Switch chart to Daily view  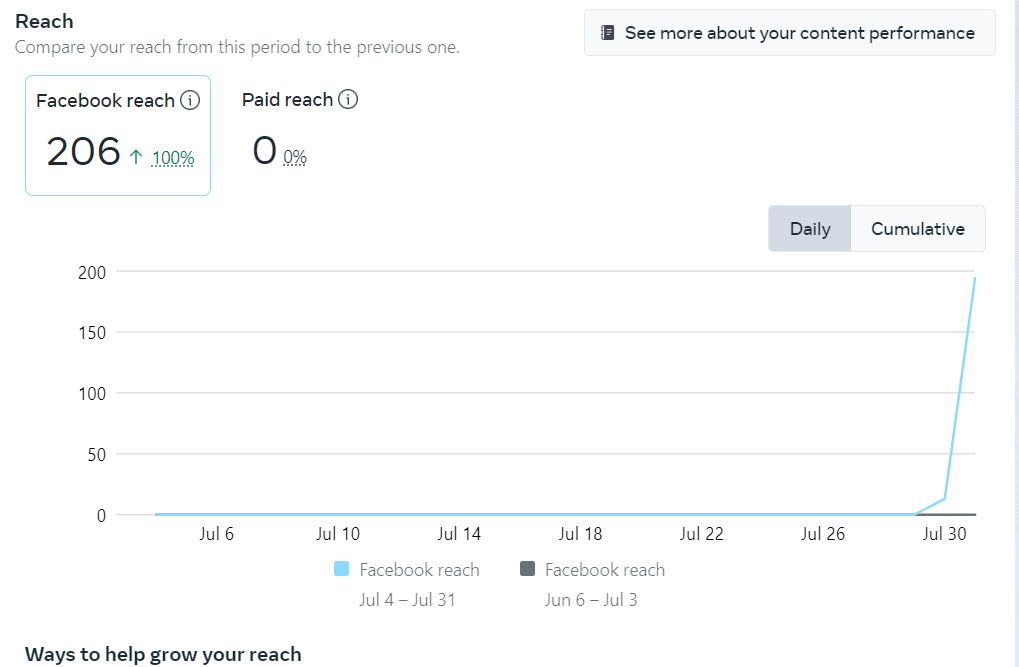(810, 229)
